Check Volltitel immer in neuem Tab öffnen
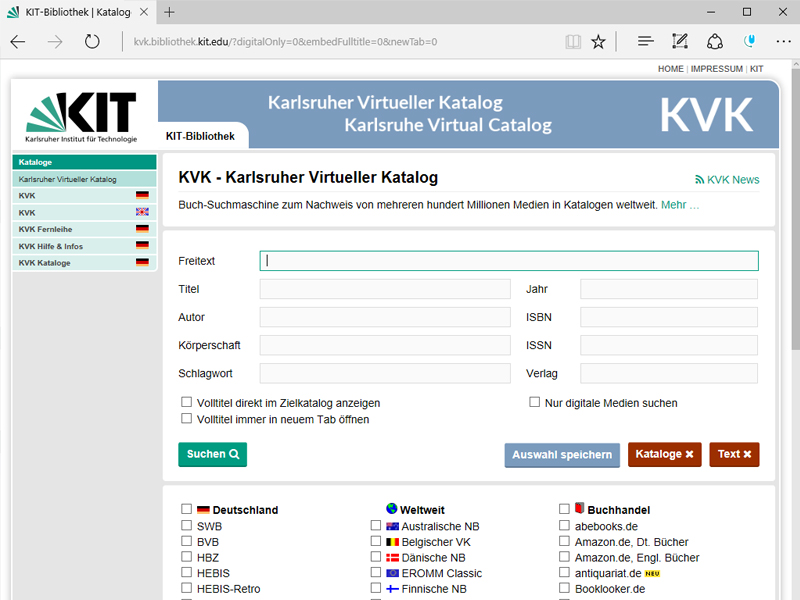 [x=187, y=418]
